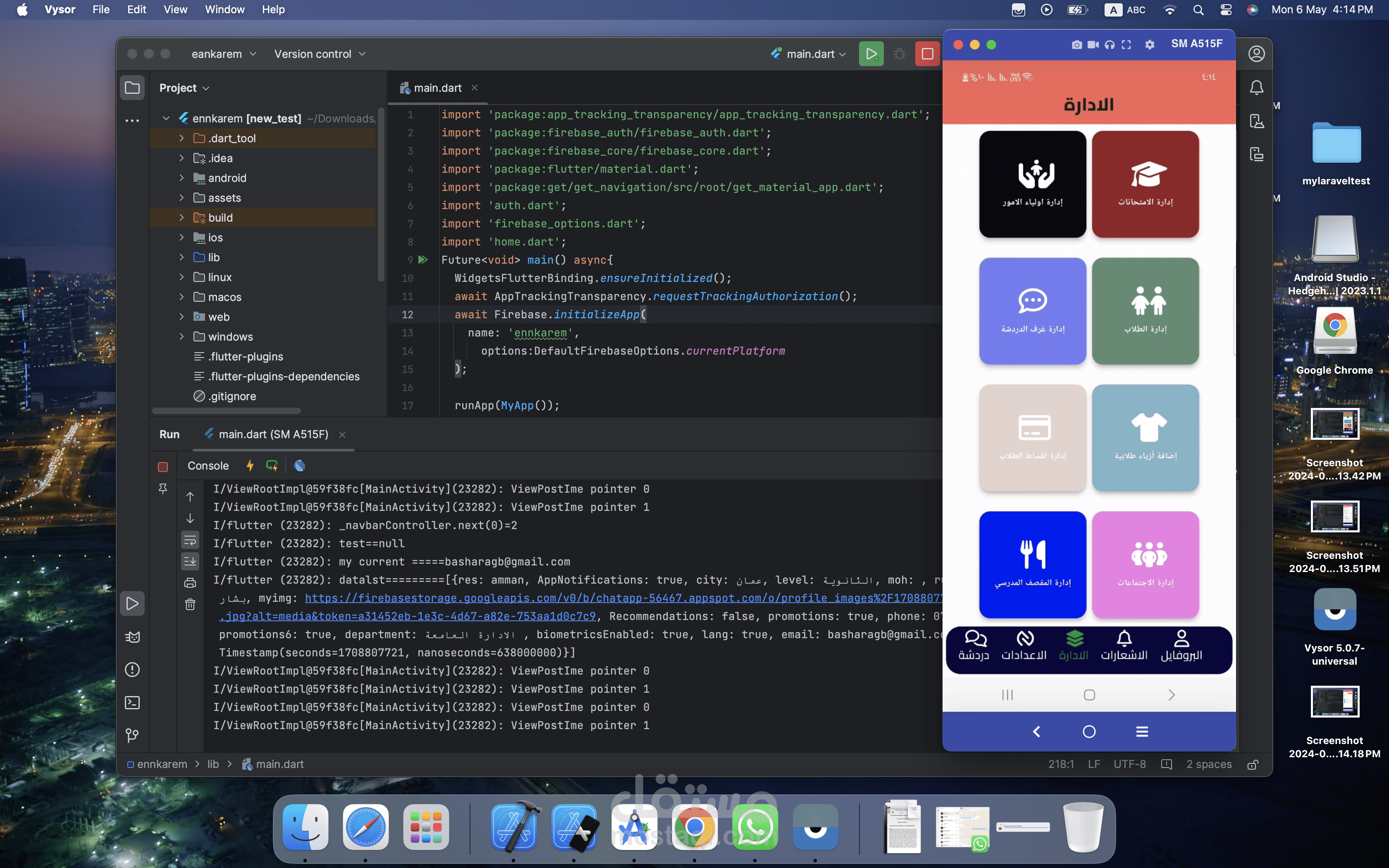
Task: Open the meetings management pink card
Action: 1145,565
